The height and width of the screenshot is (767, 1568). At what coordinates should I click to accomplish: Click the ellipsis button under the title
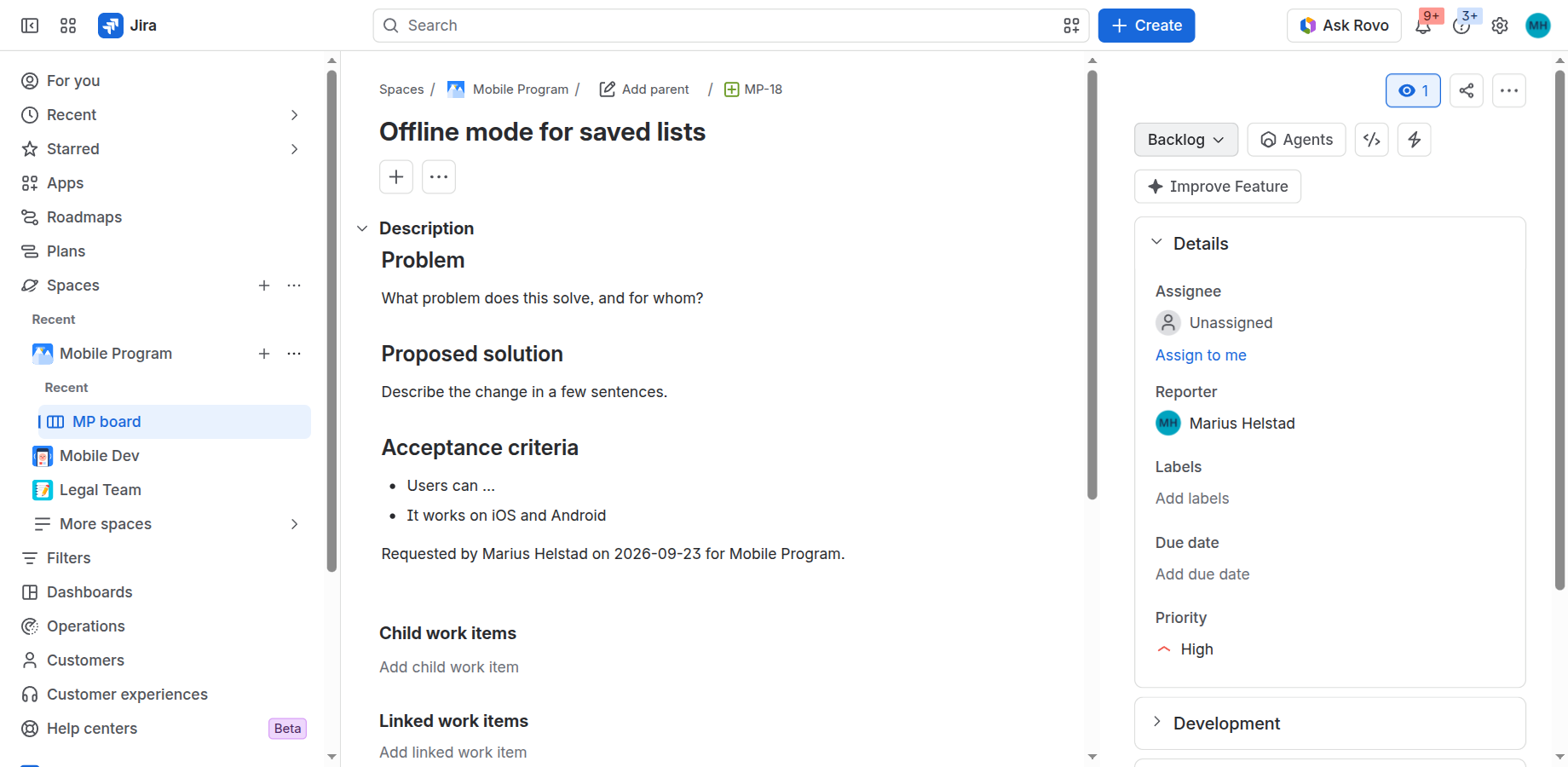(x=439, y=177)
